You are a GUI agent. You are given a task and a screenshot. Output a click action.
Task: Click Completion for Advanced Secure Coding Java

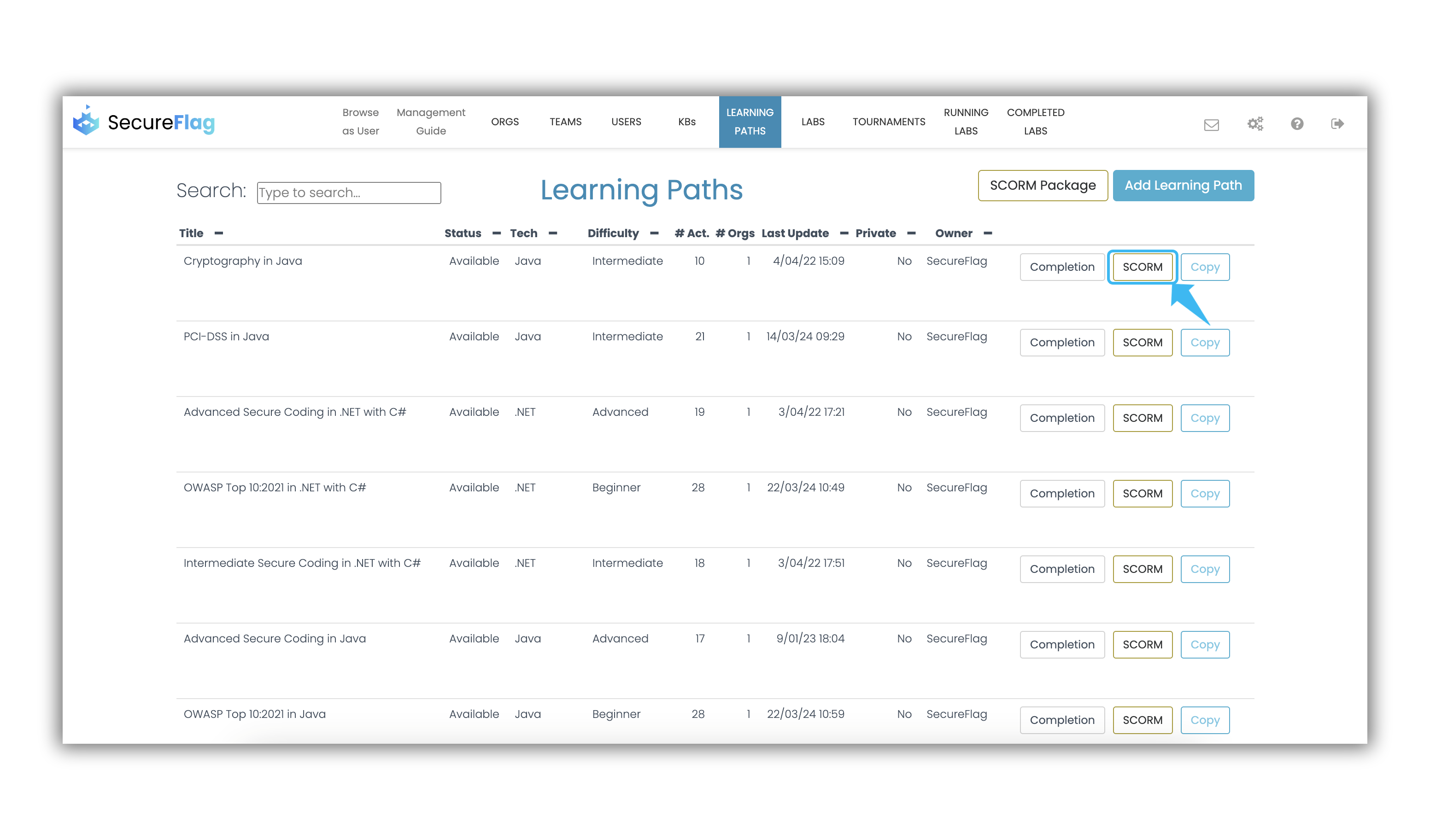point(1062,644)
